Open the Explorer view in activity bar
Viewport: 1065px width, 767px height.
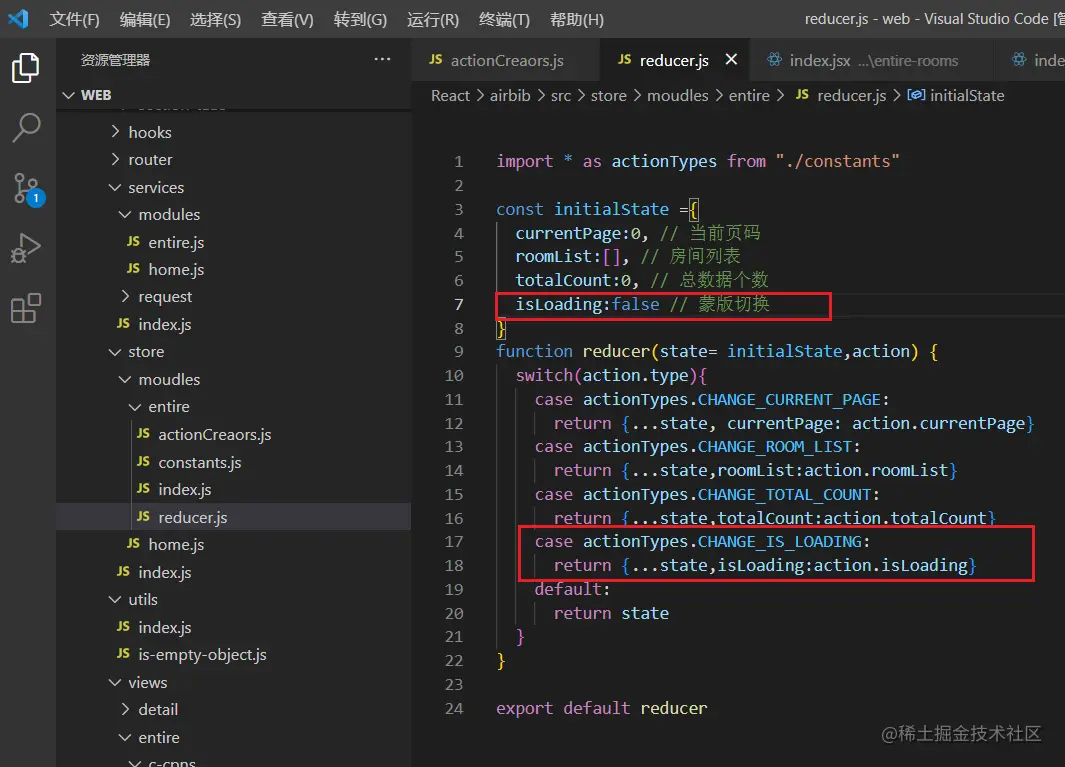(26, 68)
